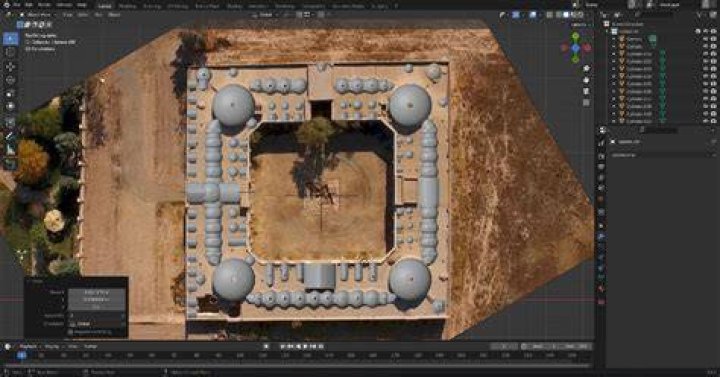This screenshot has height=377, width=720.
Task: Click the viewport zoom magnifier icon
Action: tap(586, 68)
